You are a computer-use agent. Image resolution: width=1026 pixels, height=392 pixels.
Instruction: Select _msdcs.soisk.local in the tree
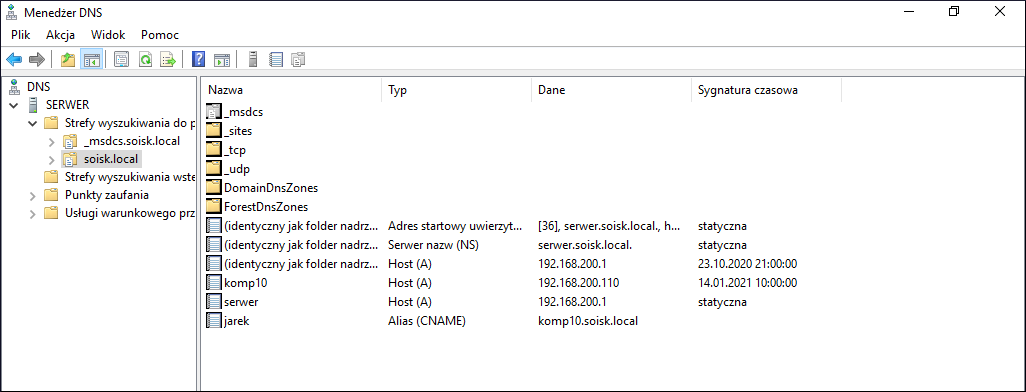click(x=132, y=141)
